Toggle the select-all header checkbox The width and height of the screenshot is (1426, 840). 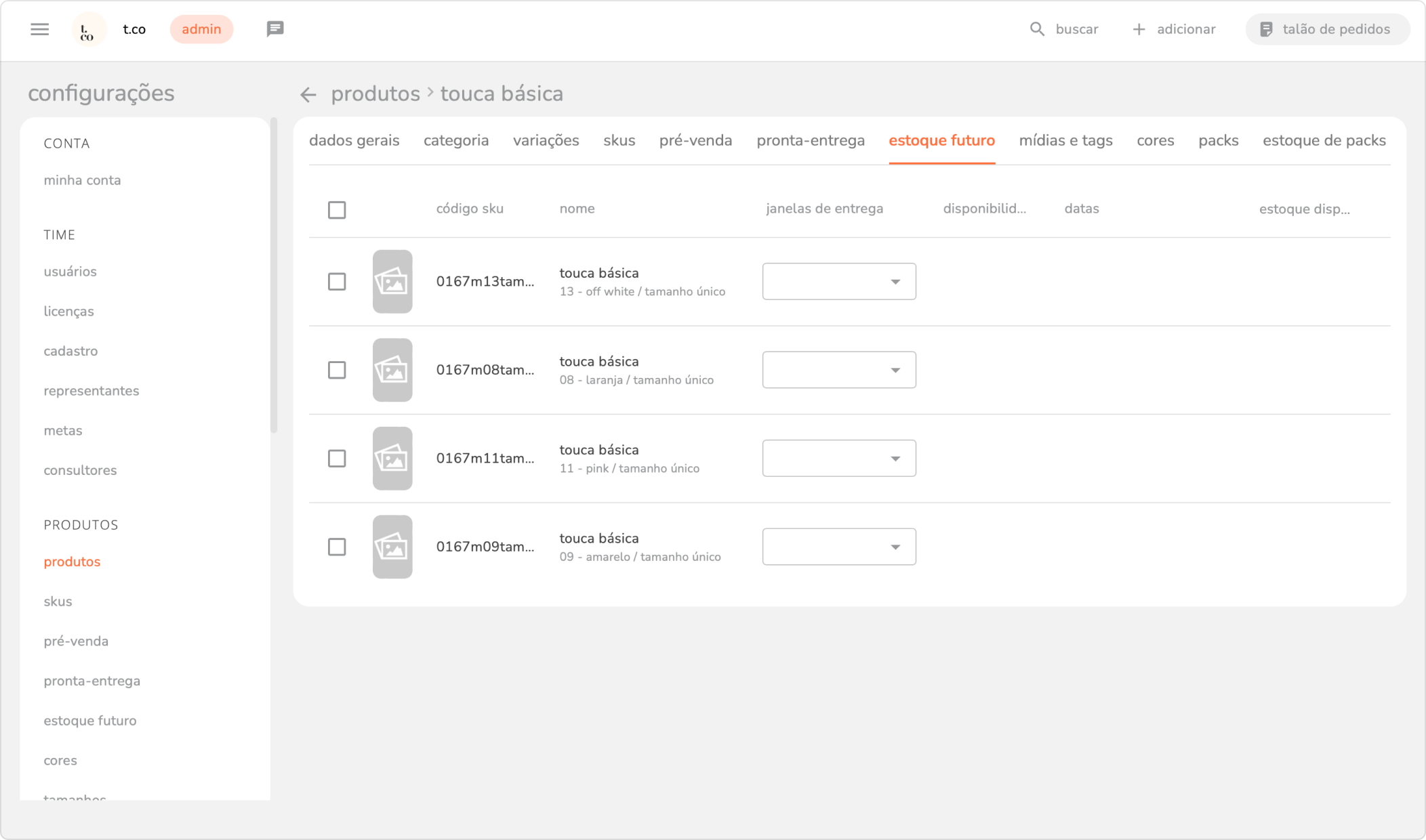tap(337, 210)
